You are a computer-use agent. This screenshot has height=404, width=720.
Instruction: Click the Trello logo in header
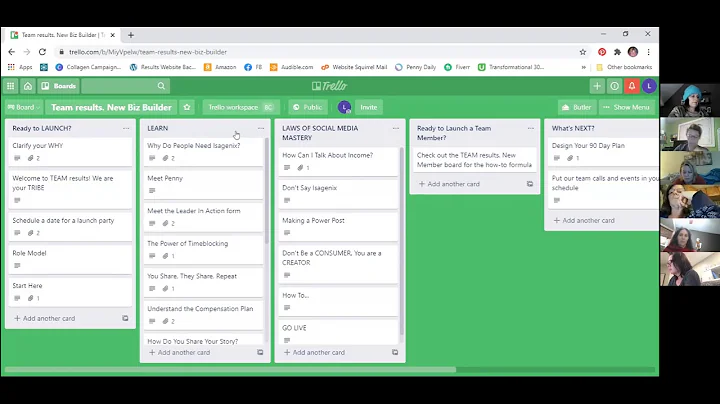click(329, 86)
